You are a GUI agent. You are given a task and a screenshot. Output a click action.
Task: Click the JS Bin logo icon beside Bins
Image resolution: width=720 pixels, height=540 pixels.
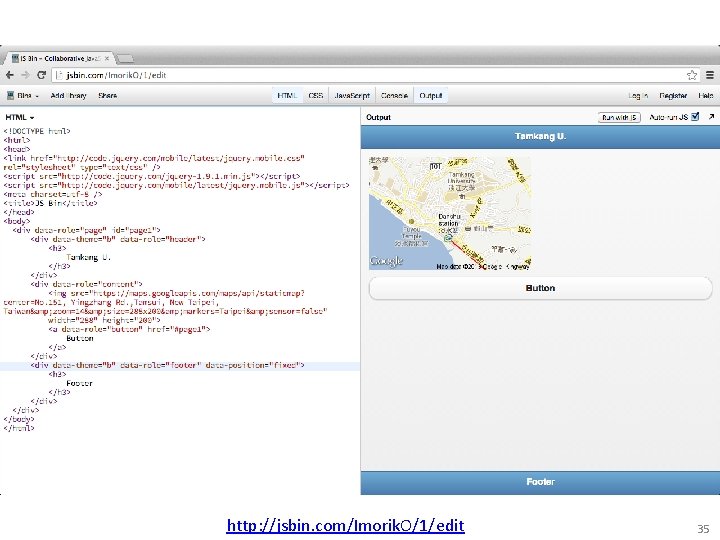11,96
